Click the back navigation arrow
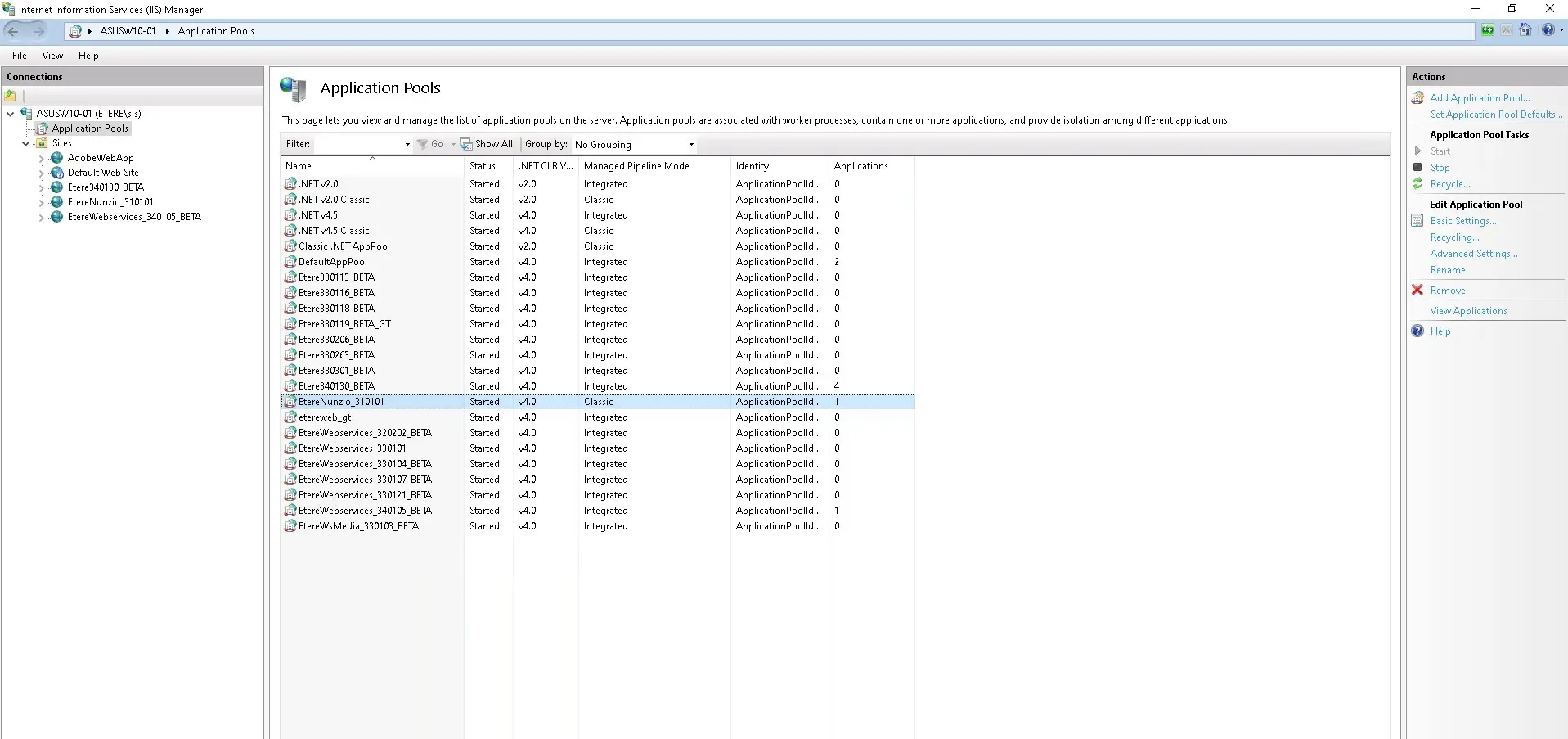Screen dimensions: 1568x739 [x=13, y=31]
